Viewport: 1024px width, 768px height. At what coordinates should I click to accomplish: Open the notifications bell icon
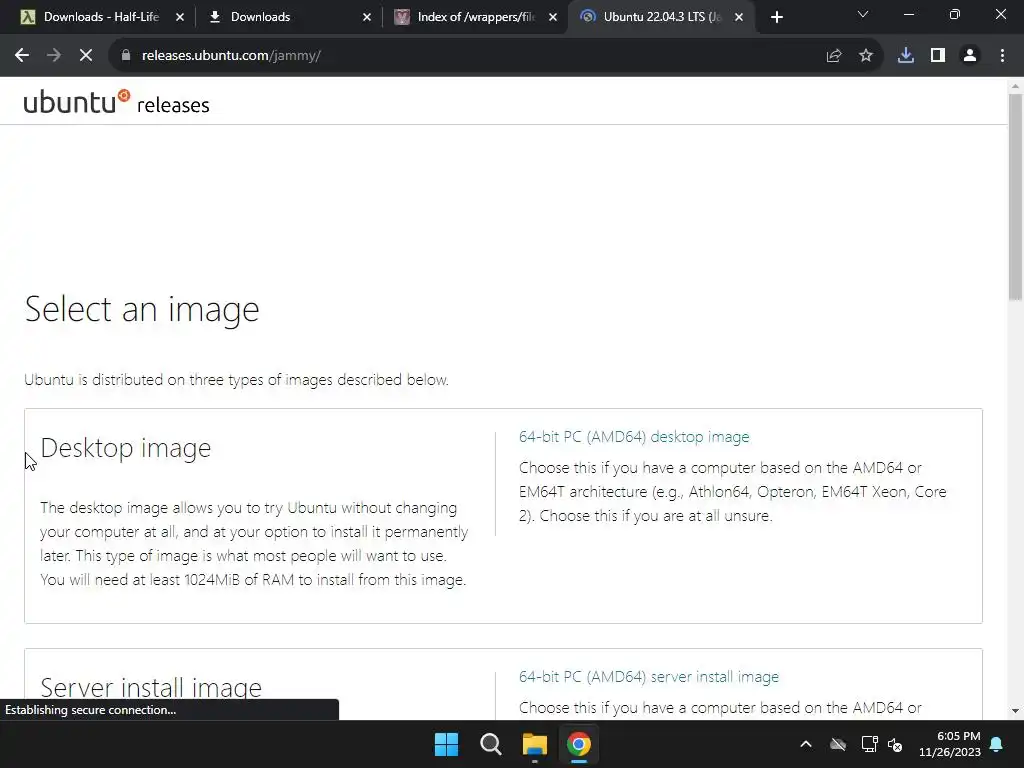[997, 744]
